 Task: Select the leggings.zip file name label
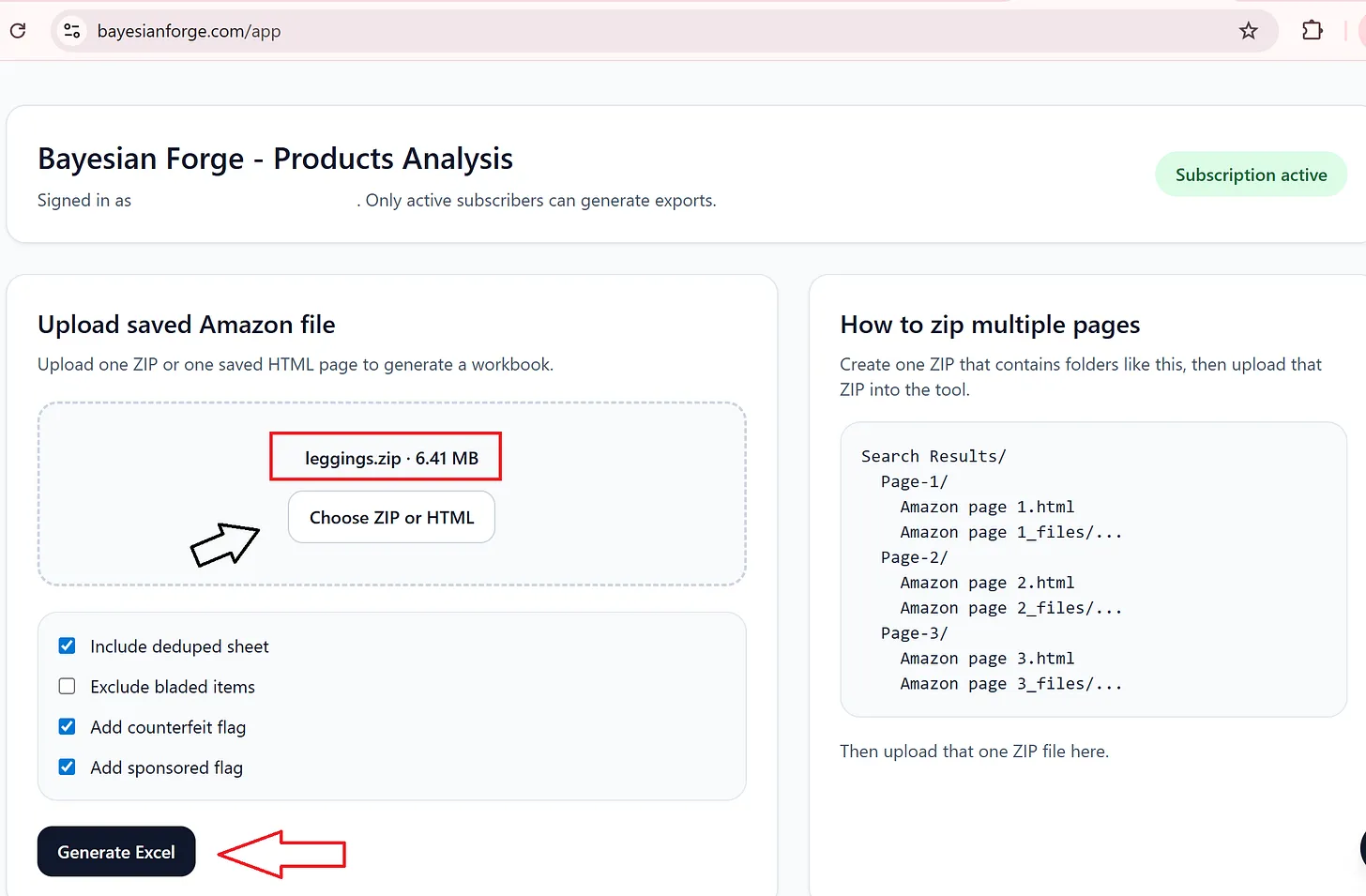pos(391,458)
